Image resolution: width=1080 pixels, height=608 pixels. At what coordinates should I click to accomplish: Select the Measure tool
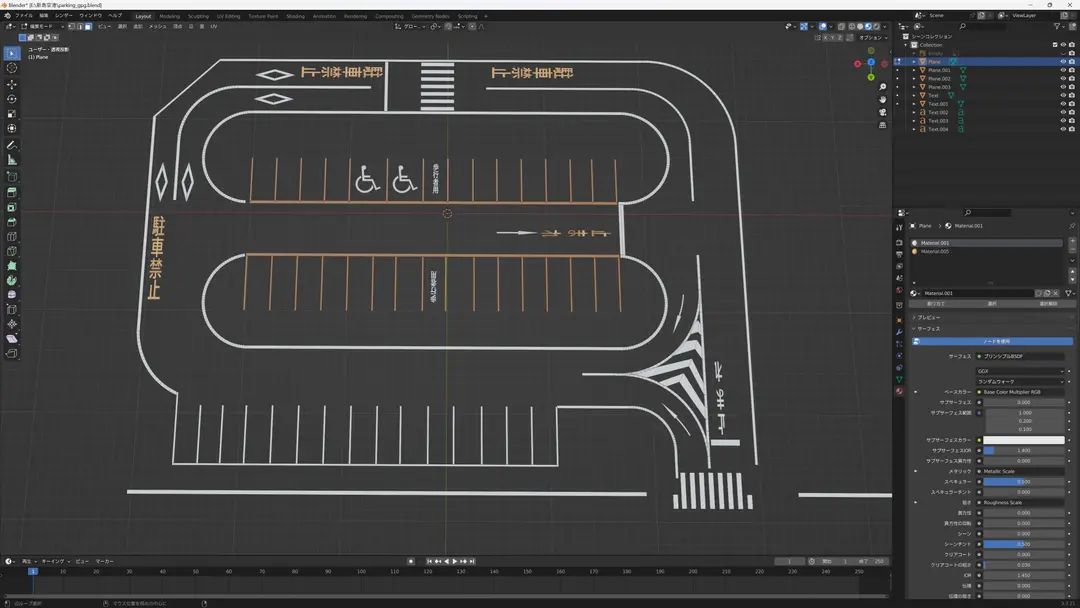tap(12, 160)
